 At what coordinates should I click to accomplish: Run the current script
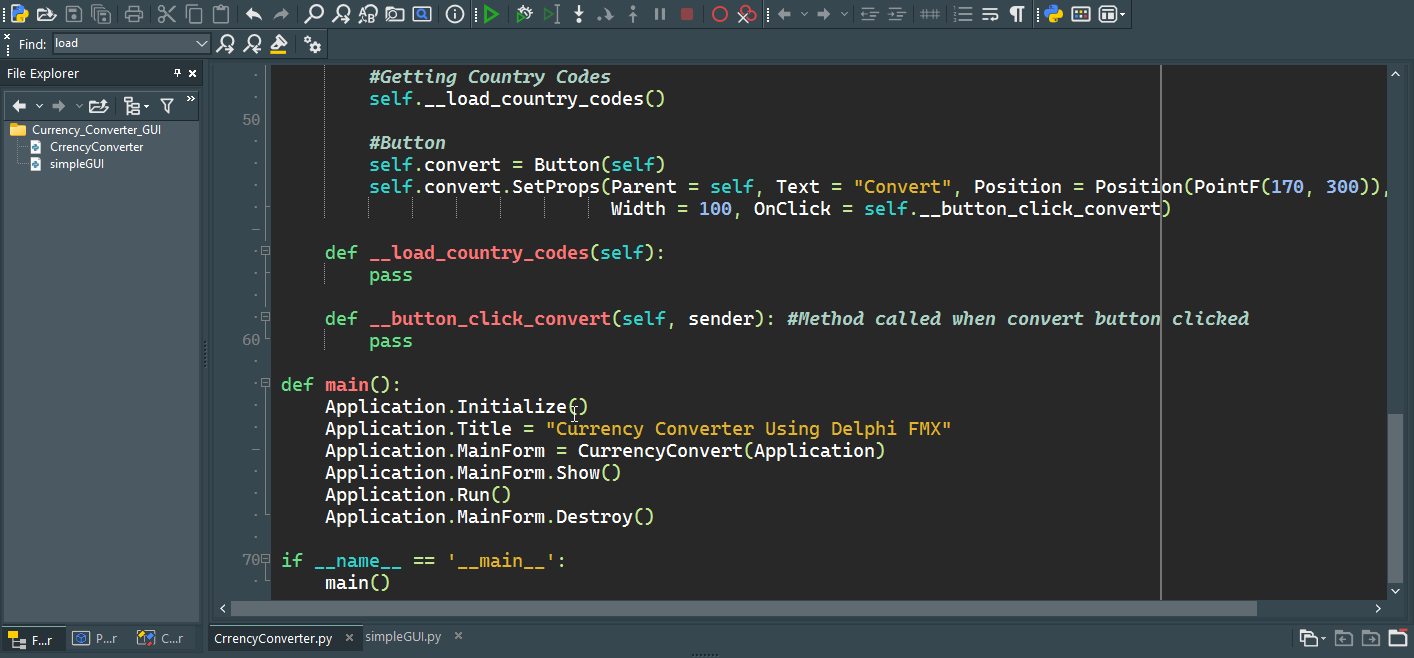click(490, 14)
